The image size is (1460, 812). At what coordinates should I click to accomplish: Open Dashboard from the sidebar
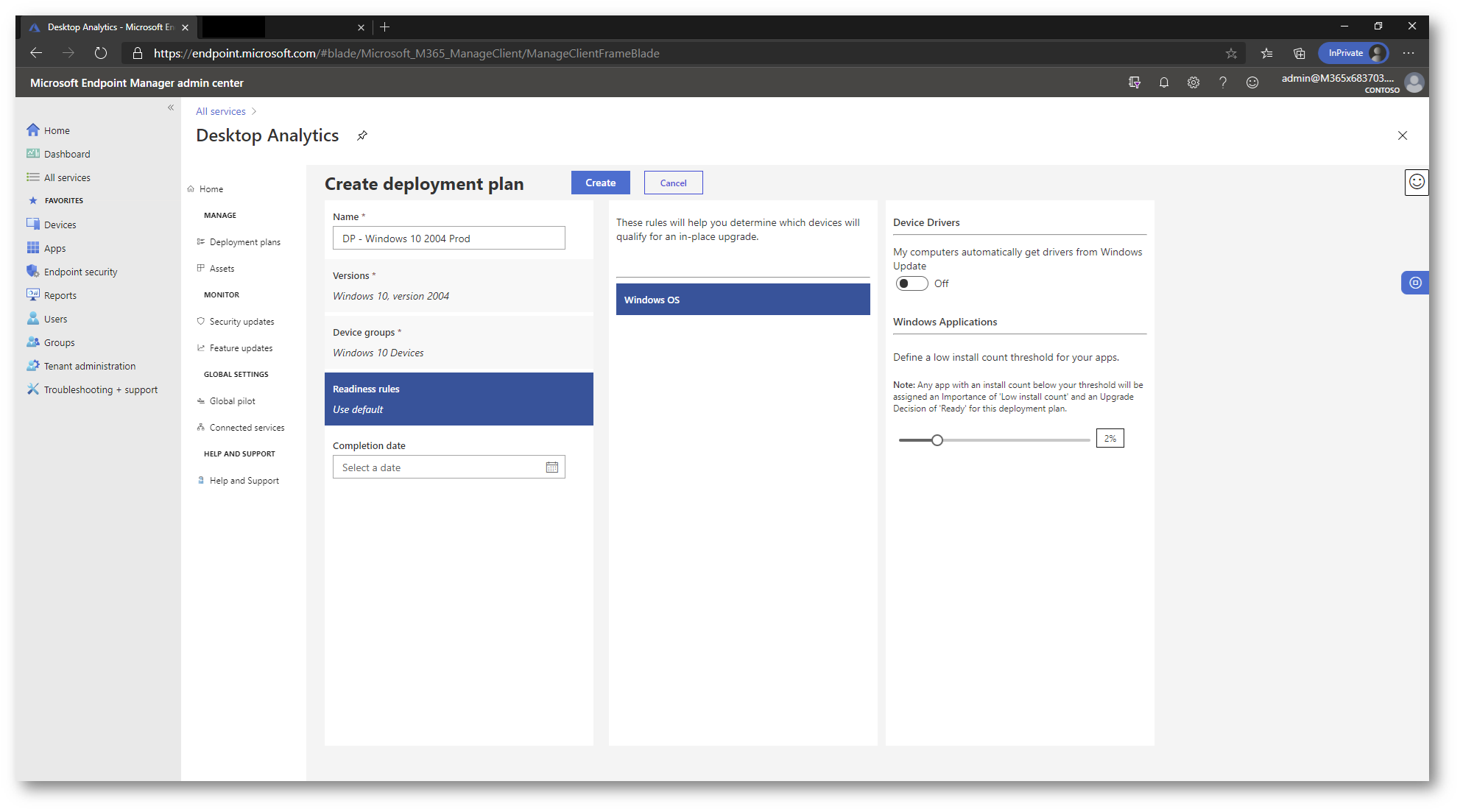point(66,154)
